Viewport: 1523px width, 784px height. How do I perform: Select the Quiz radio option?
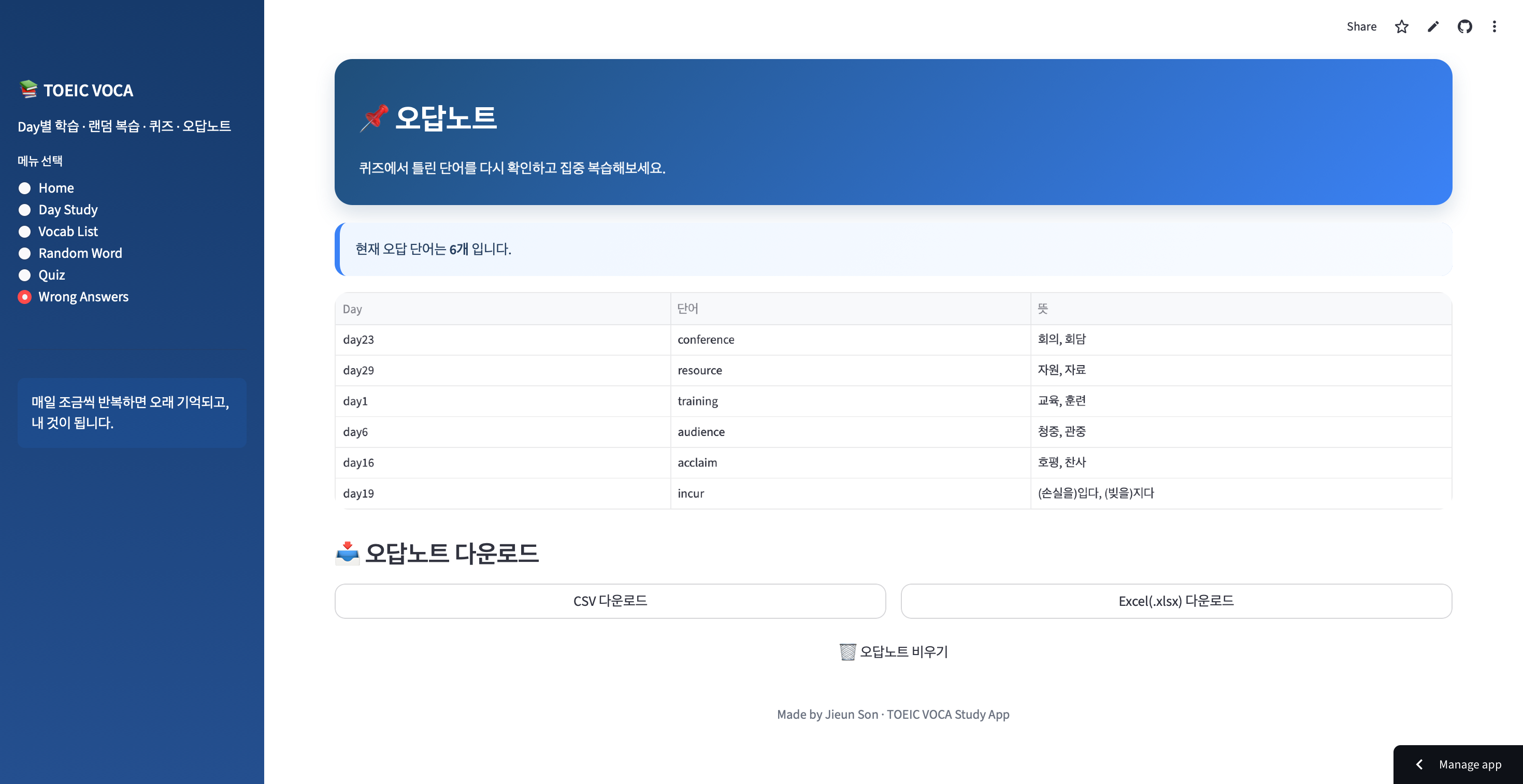[x=25, y=275]
